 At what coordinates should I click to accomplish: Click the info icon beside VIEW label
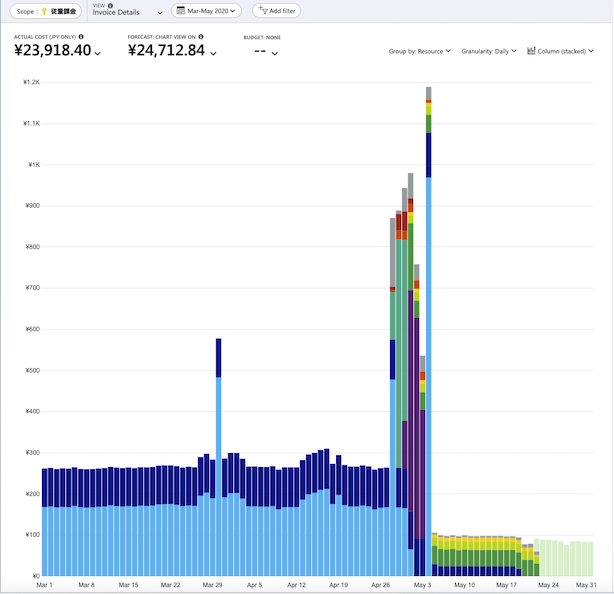[110, 5]
